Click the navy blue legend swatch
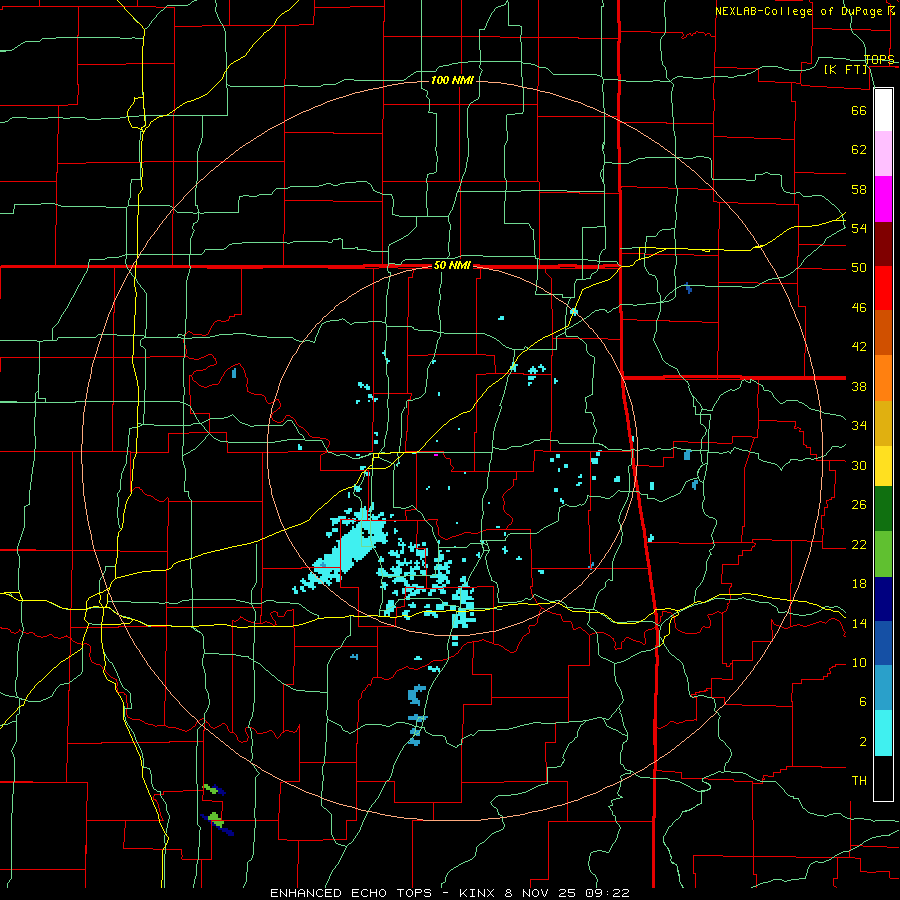The image size is (900, 900). (883, 599)
